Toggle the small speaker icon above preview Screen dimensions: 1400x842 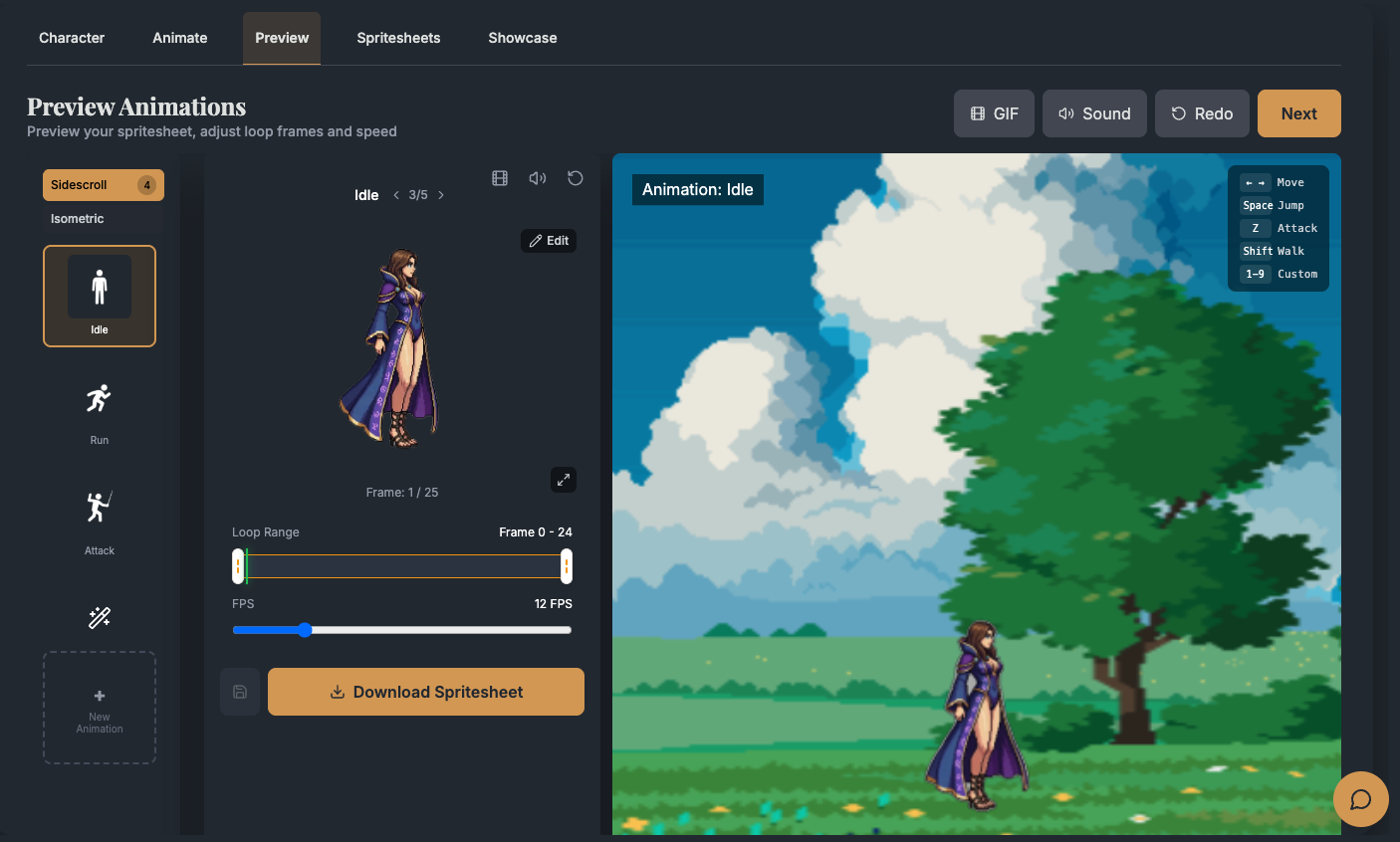click(538, 178)
